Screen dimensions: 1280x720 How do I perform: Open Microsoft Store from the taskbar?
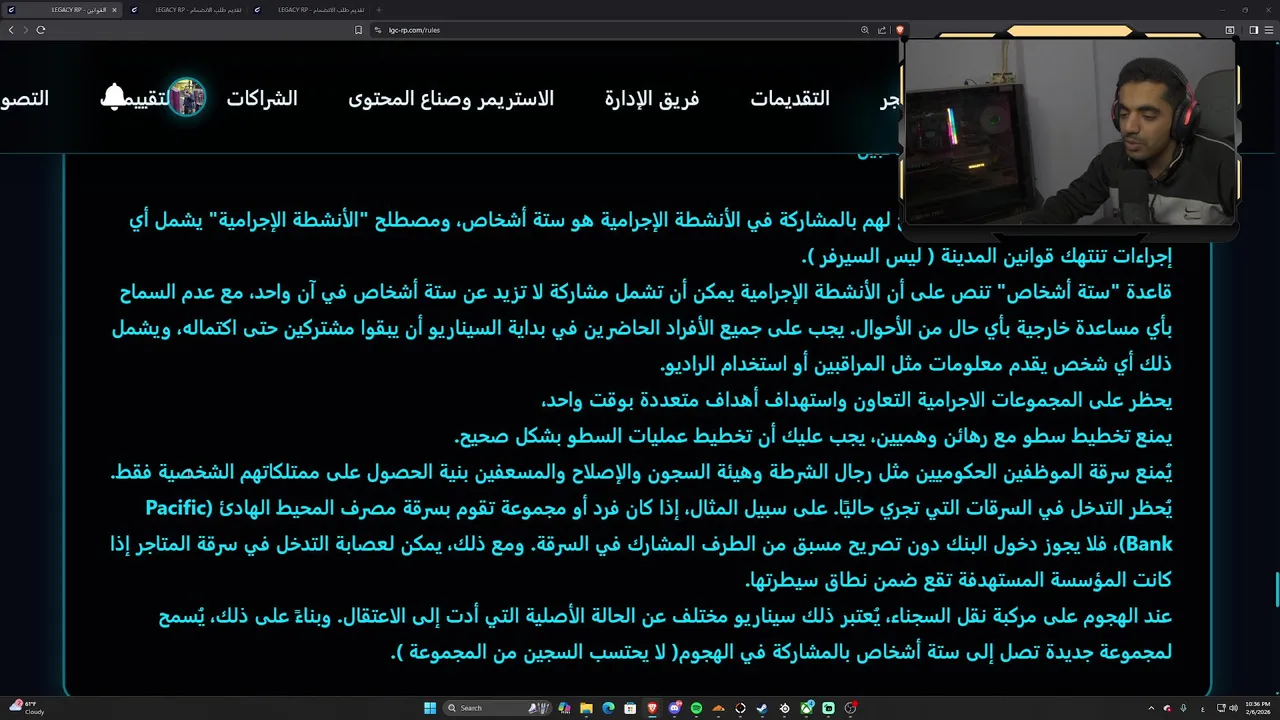click(x=631, y=708)
